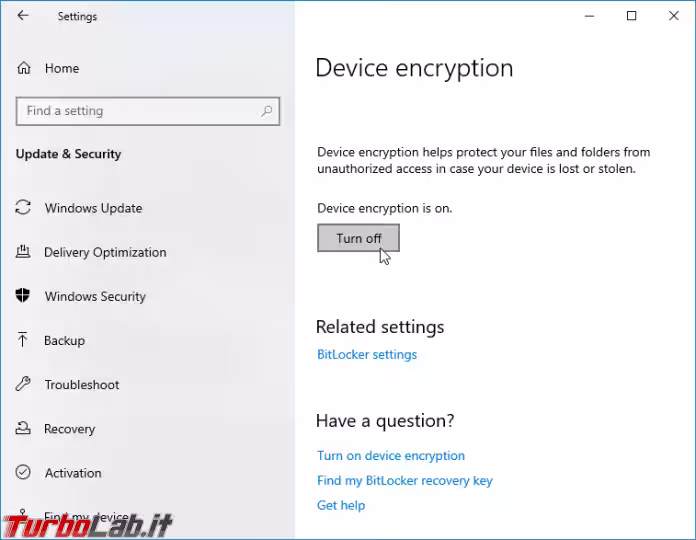
Task: Open the Troubleshoot page
Action: tap(82, 385)
